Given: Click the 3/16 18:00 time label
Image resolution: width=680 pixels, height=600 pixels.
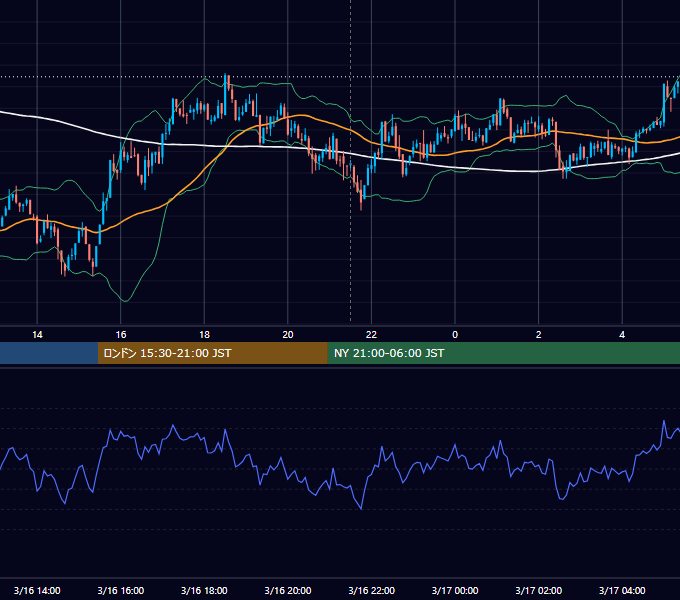Looking at the screenshot, I should 204,590.
